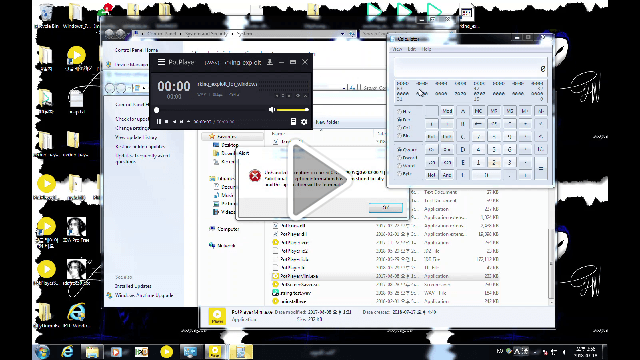Click the PotPlayer seek bar handle

156,110
